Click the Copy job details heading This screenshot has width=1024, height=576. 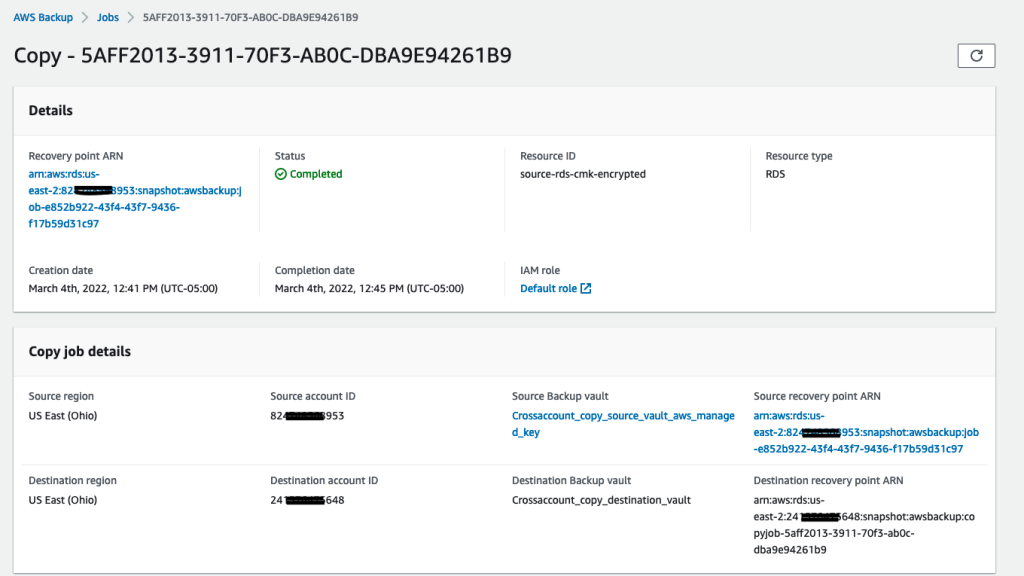(x=82, y=351)
